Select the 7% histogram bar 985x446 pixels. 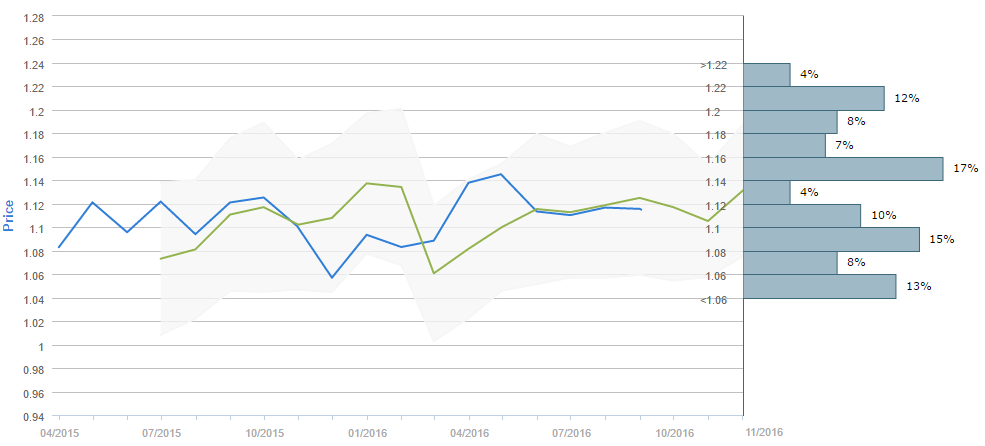click(x=784, y=146)
